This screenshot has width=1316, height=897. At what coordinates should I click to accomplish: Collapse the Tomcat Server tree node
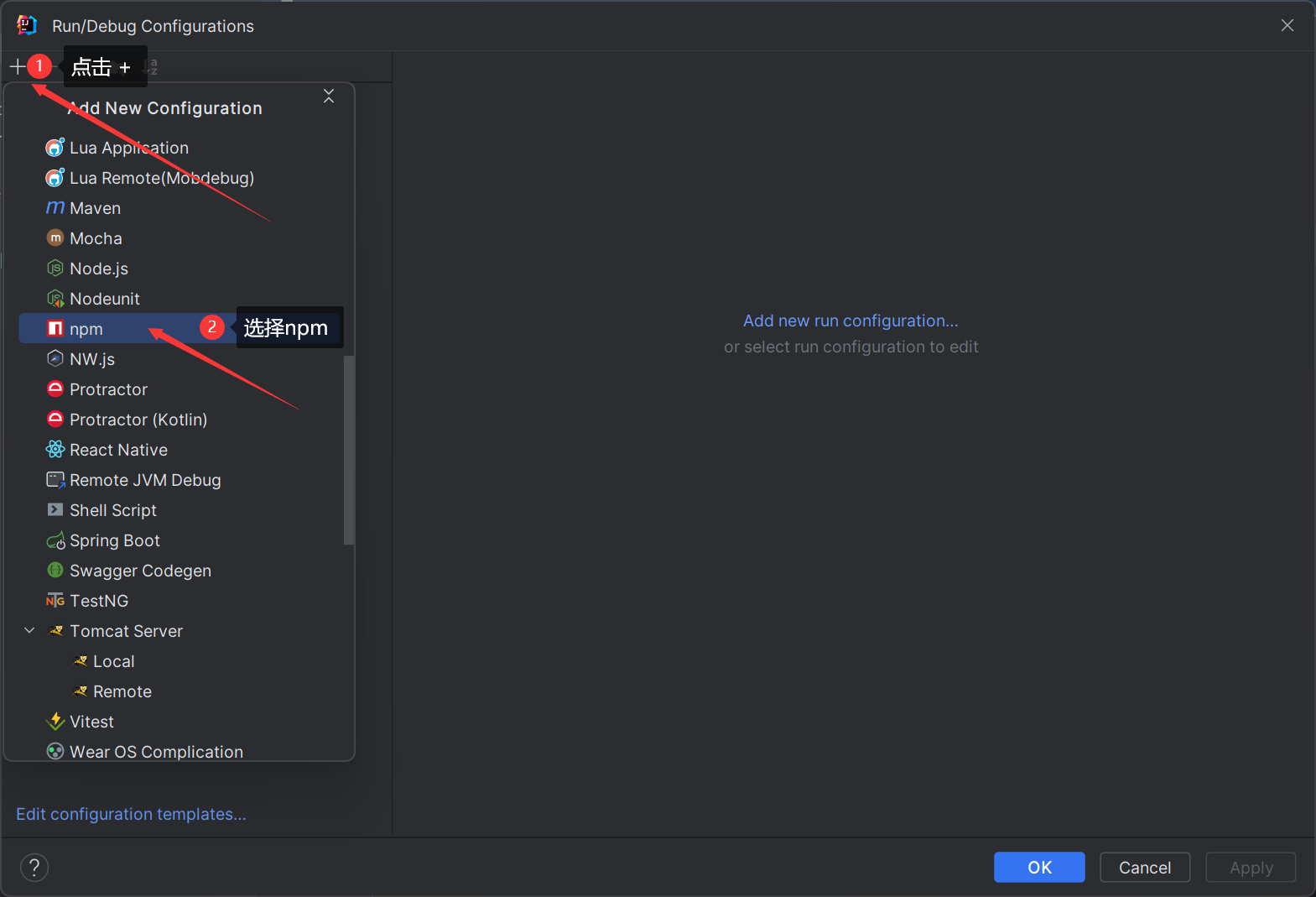pos(29,631)
